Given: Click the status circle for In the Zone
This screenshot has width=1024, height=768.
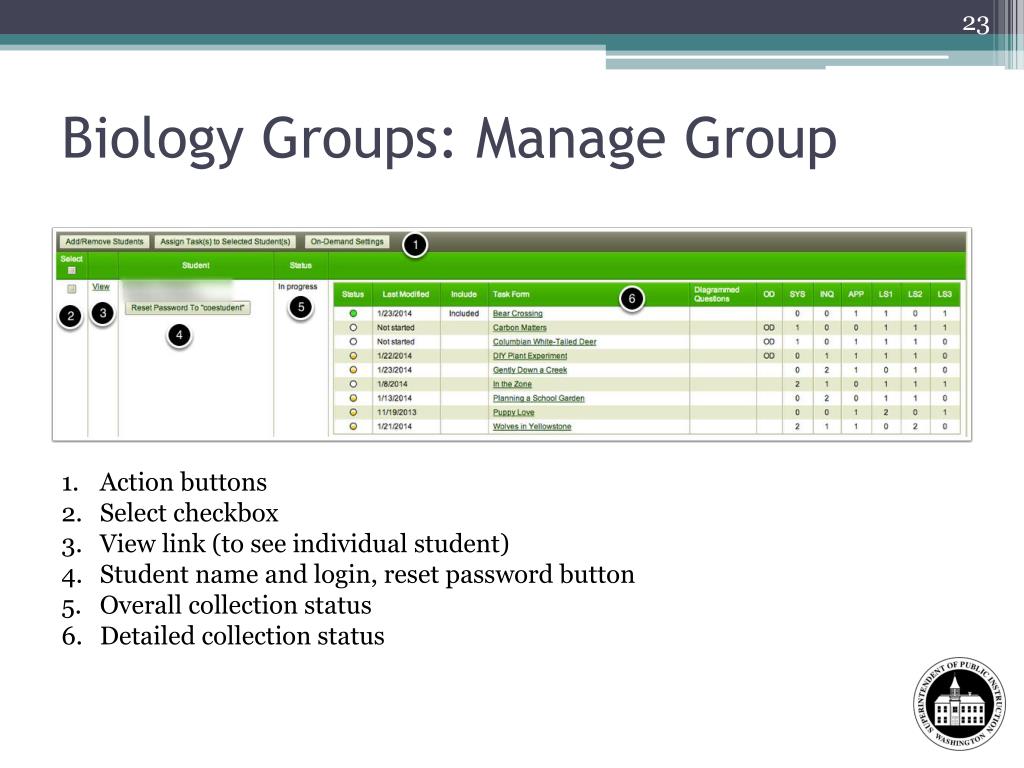Looking at the screenshot, I should click(353, 384).
